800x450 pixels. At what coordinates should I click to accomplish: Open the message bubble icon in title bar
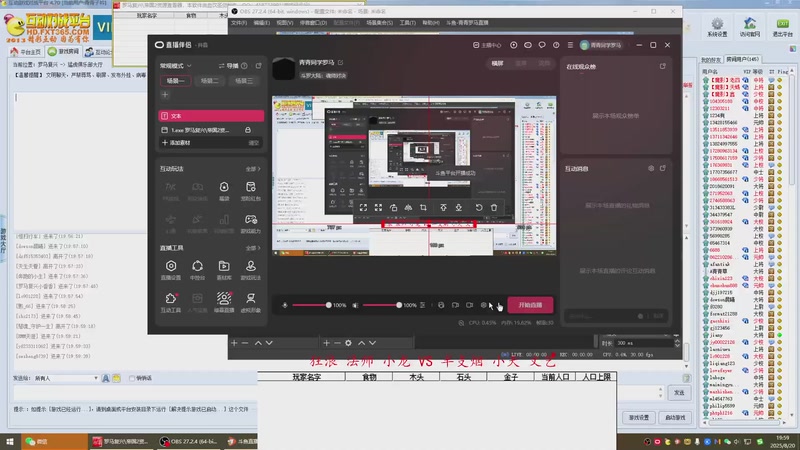click(x=542, y=45)
